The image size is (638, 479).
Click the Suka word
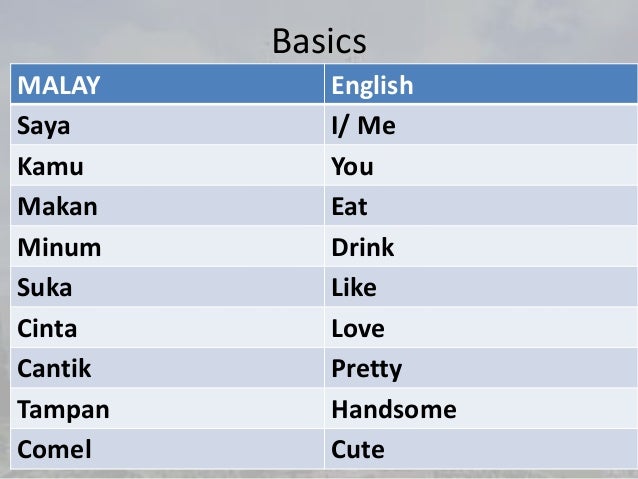click(x=45, y=287)
